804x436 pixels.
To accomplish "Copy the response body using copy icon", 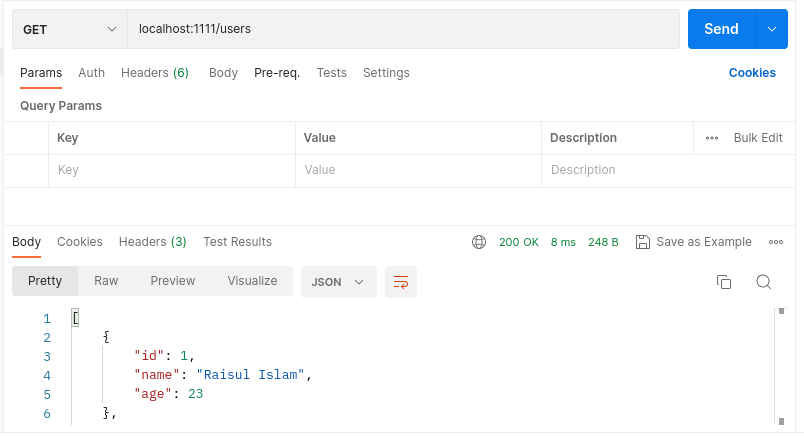I will pyautogui.click(x=725, y=282).
